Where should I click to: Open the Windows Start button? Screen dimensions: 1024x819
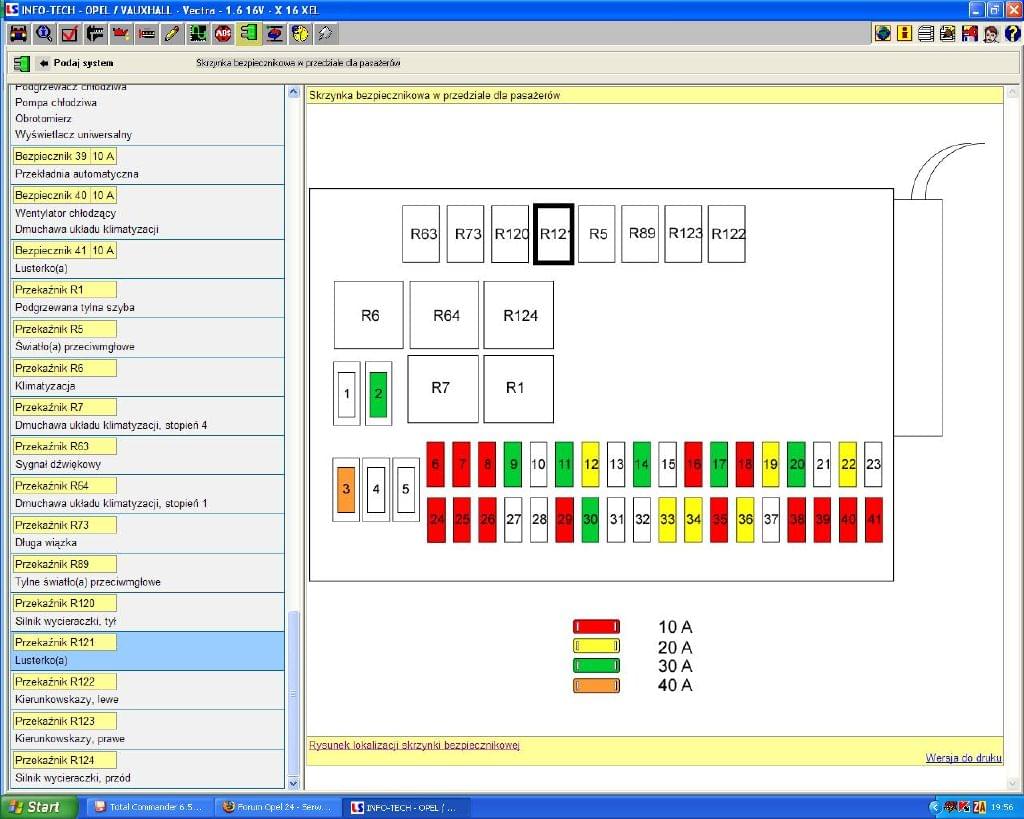coord(39,807)
